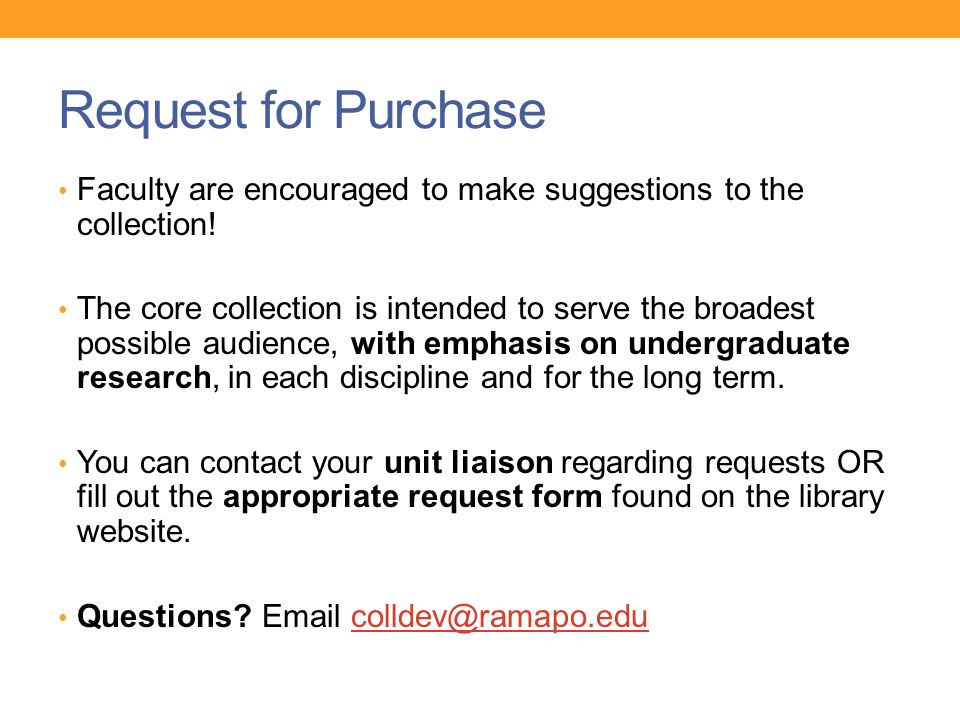Click the orange bullet before 'The core collection'
This screenshot has width=960, height=720.
(x=63, y=310)
